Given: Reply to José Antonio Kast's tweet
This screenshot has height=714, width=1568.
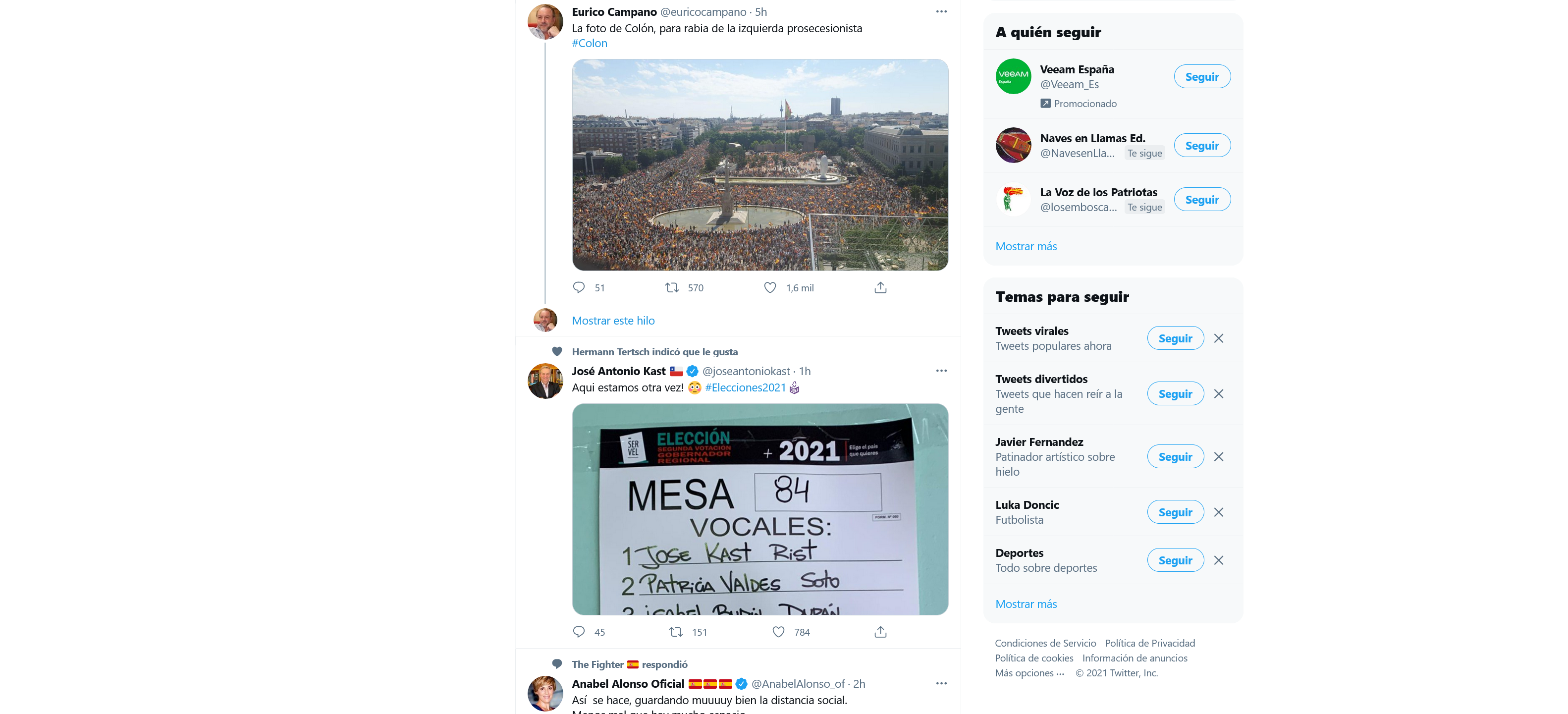Looking at the screenshot, I should tap(579, 632).
